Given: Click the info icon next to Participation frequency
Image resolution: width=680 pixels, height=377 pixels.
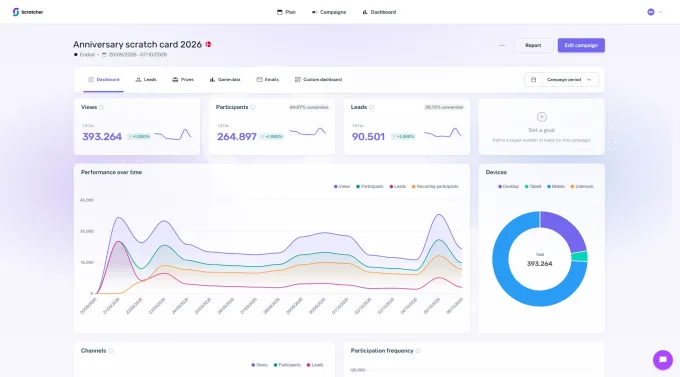Looking at the screenshot, I should (x=418, y=351).
